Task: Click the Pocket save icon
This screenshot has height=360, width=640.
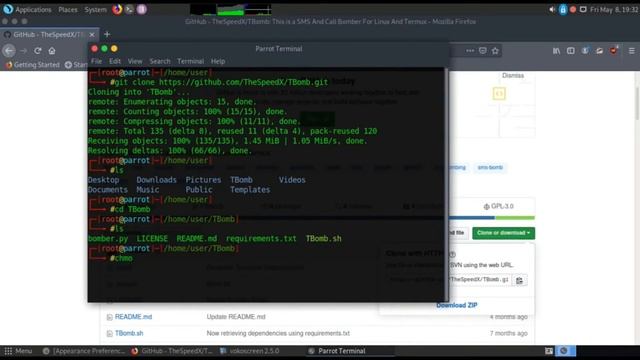Action: click(x=483, y=51)
